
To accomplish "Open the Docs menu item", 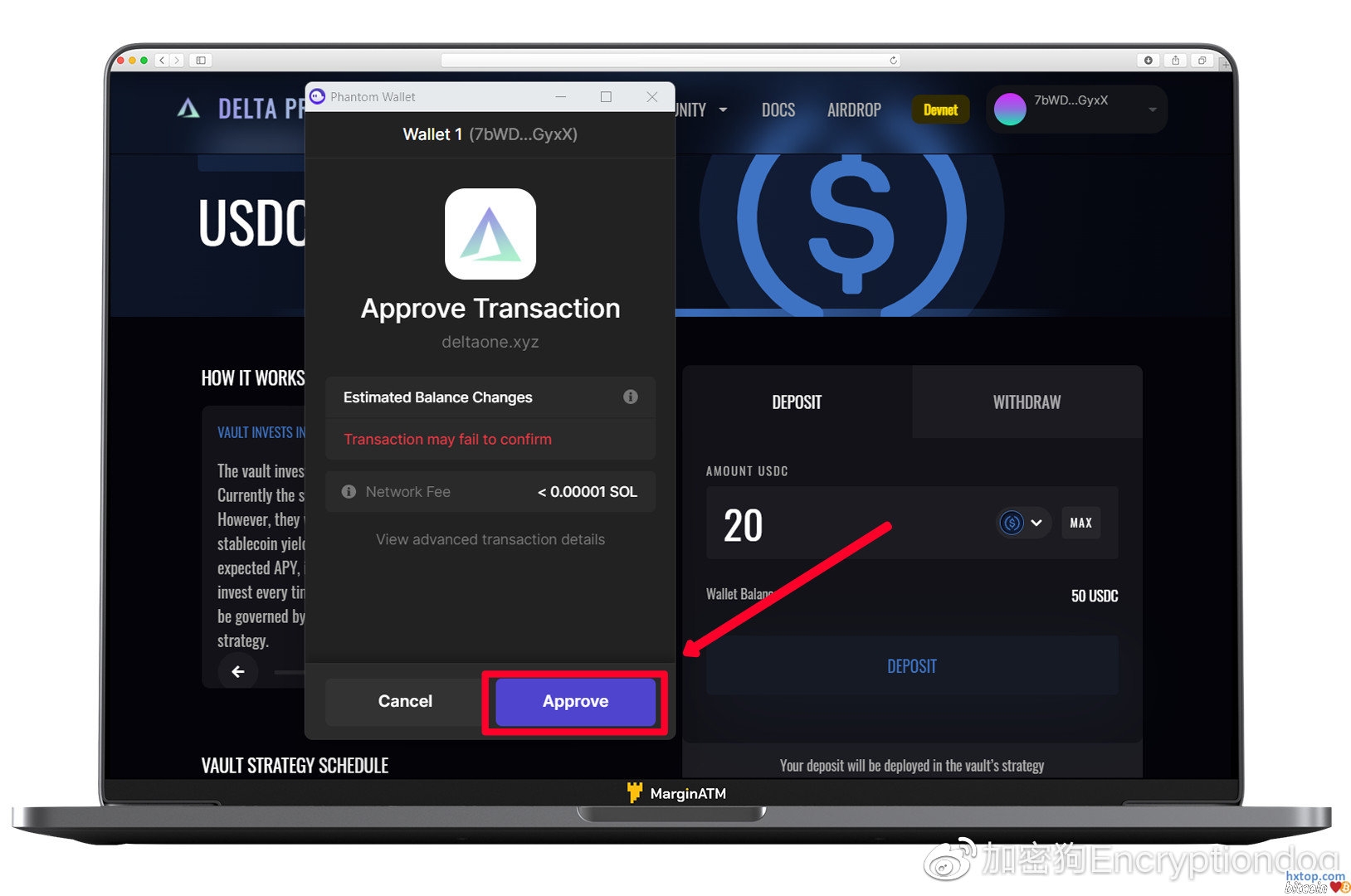I will click(778, 110).
